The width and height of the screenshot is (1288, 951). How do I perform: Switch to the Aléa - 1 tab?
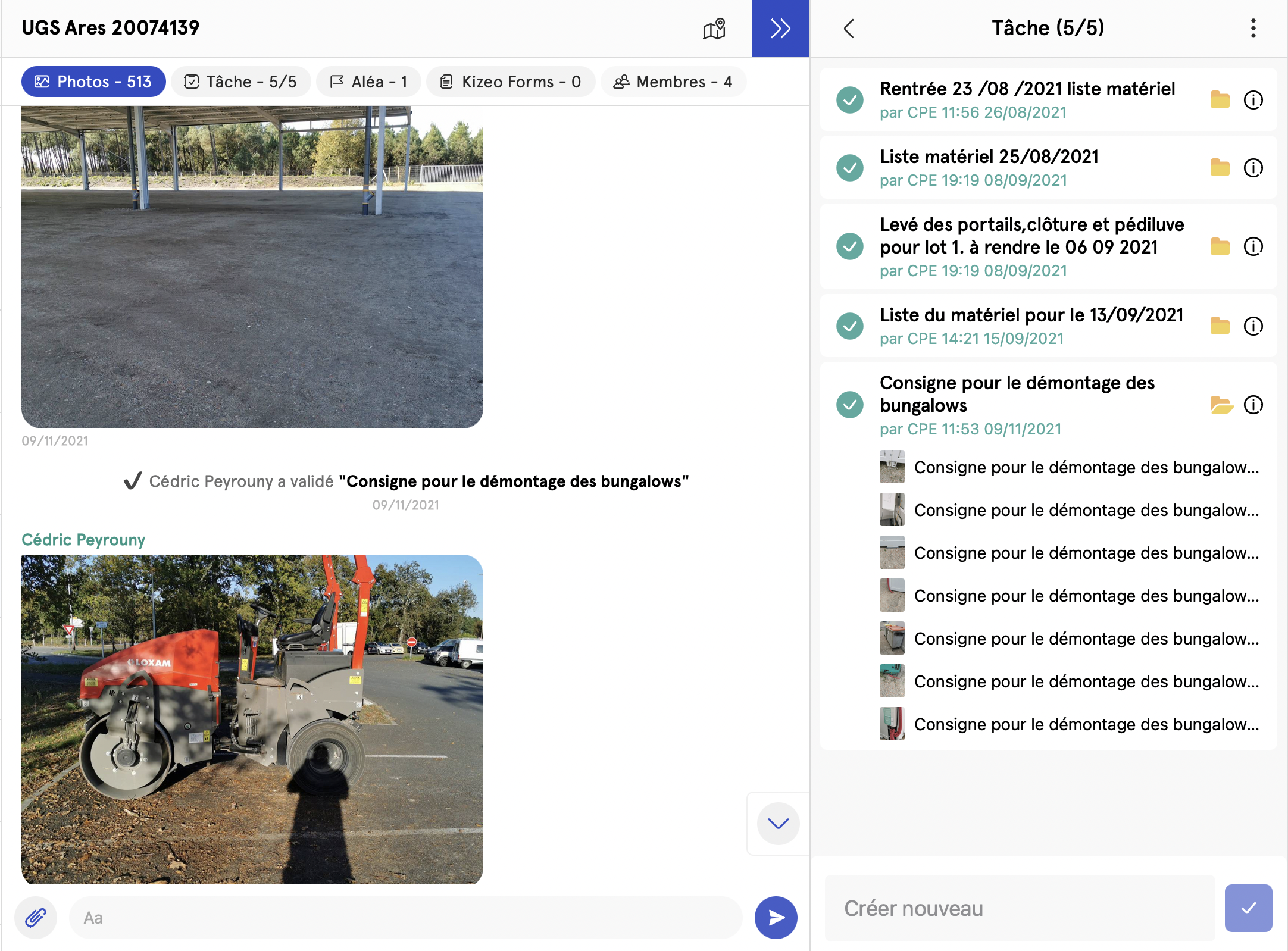(368, 82)
